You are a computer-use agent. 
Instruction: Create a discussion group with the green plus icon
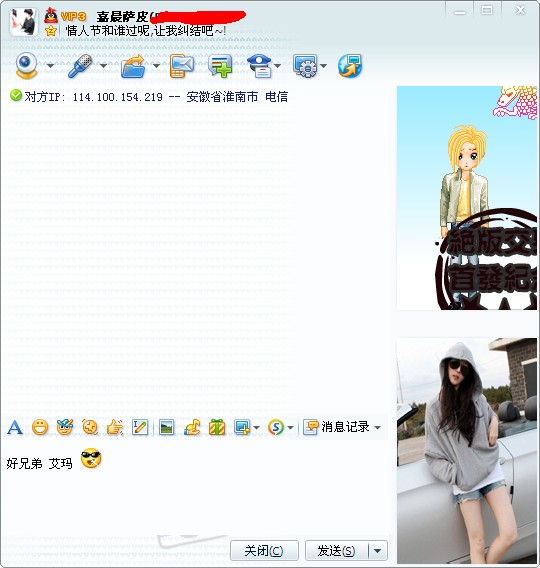tap(221, 66)
